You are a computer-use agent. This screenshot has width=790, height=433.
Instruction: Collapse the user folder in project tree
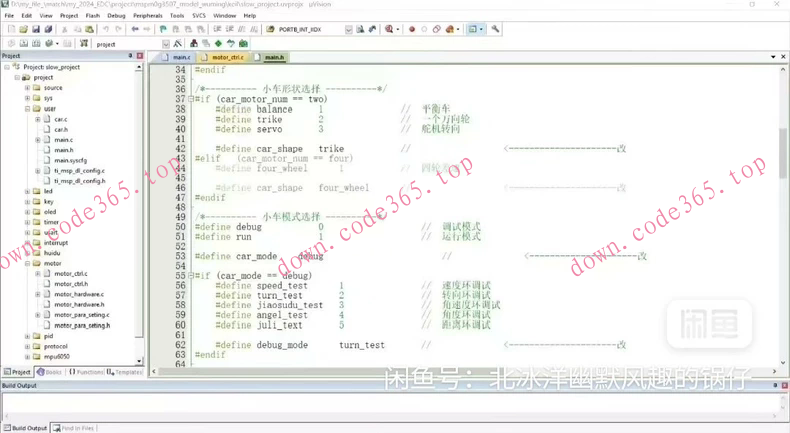click(27, 108)
